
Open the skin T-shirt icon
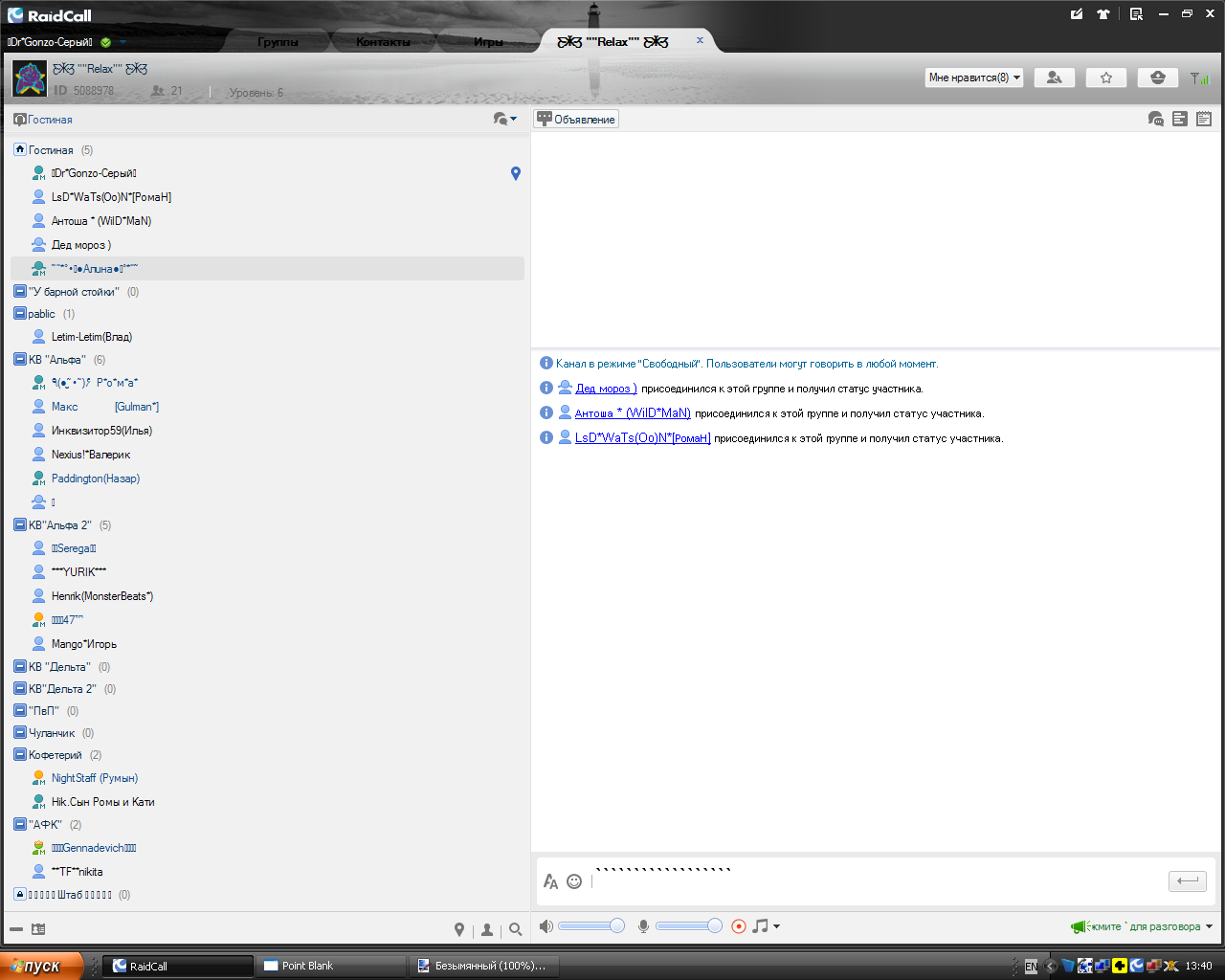coord(1103,14)
